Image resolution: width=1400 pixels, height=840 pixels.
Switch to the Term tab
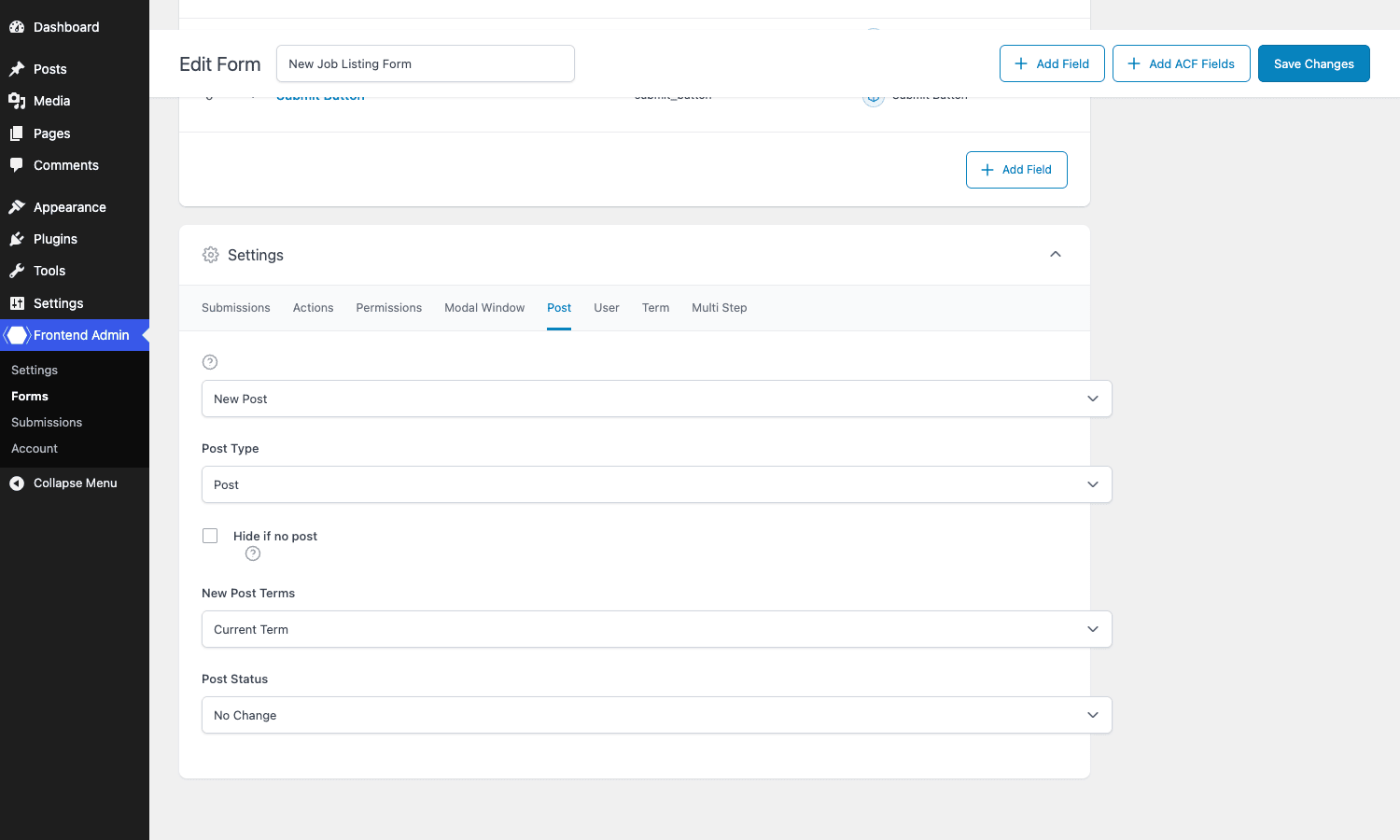pyautogui.click(x=655, y=308)
